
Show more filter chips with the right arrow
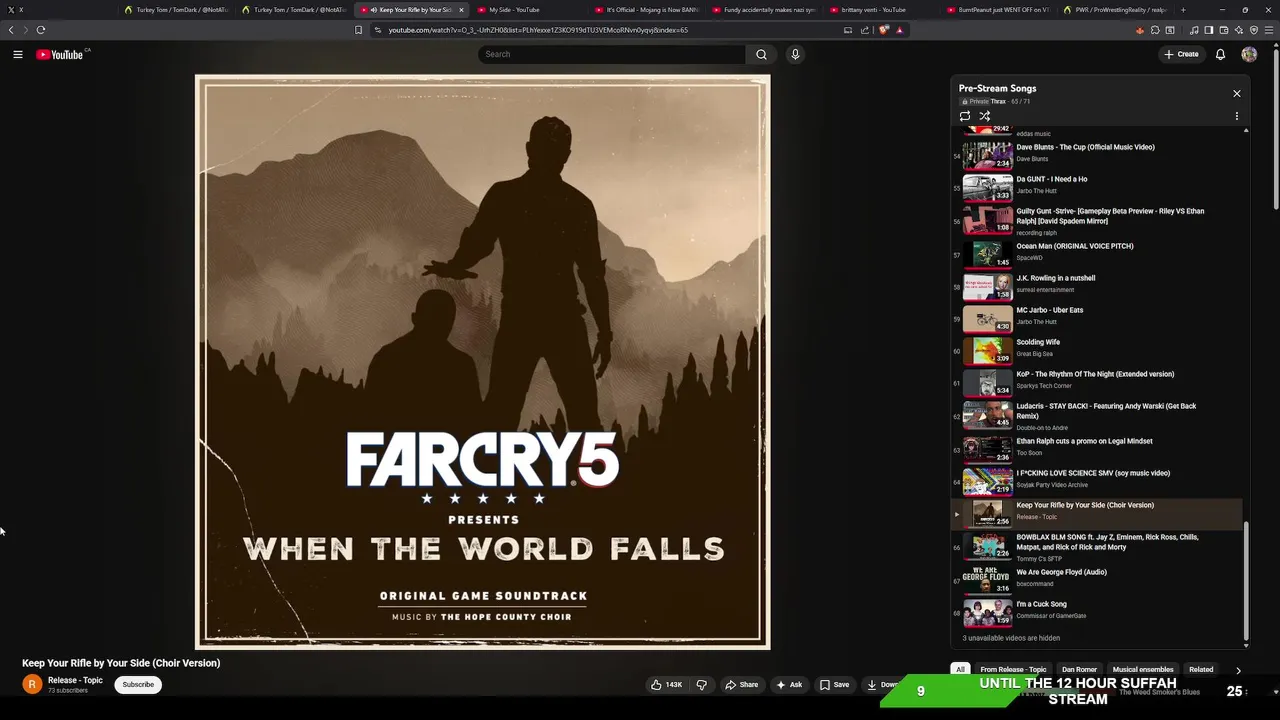tap(1238, 670)
